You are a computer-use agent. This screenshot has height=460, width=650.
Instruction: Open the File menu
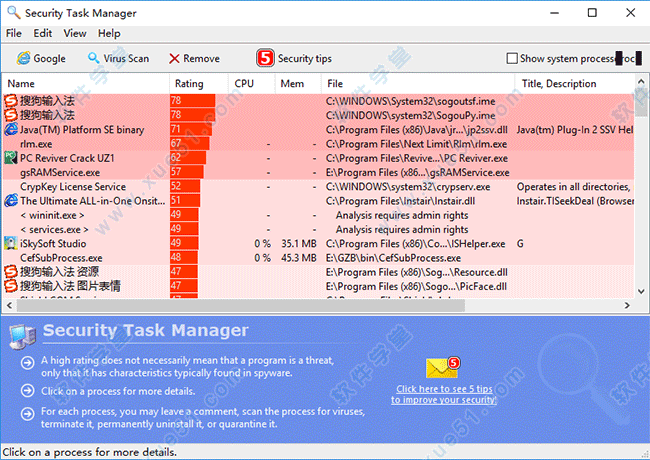point(14,33)
